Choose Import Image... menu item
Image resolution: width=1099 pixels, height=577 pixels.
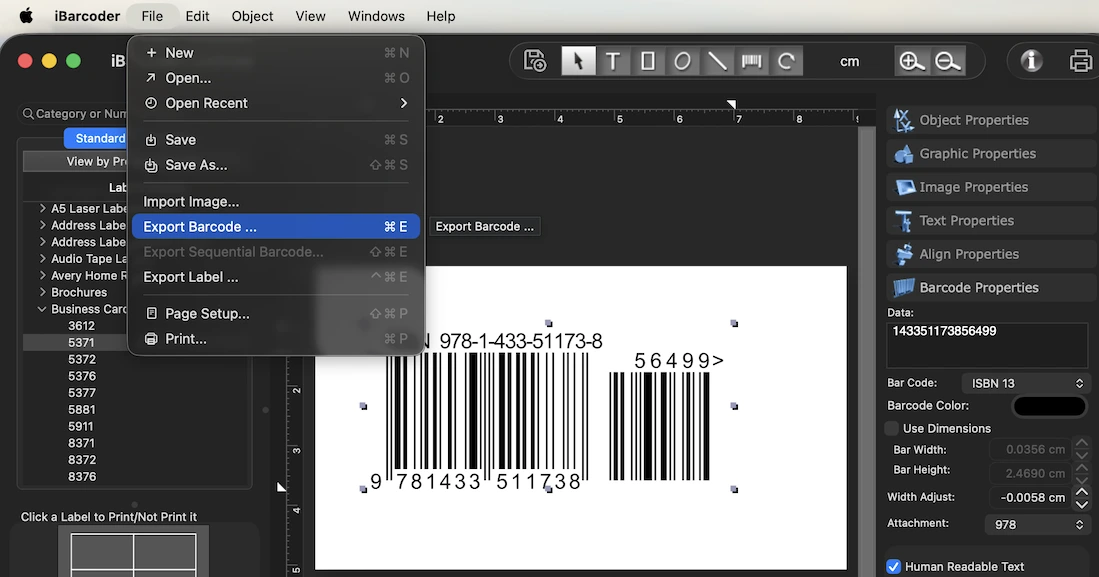pos(275,201)
